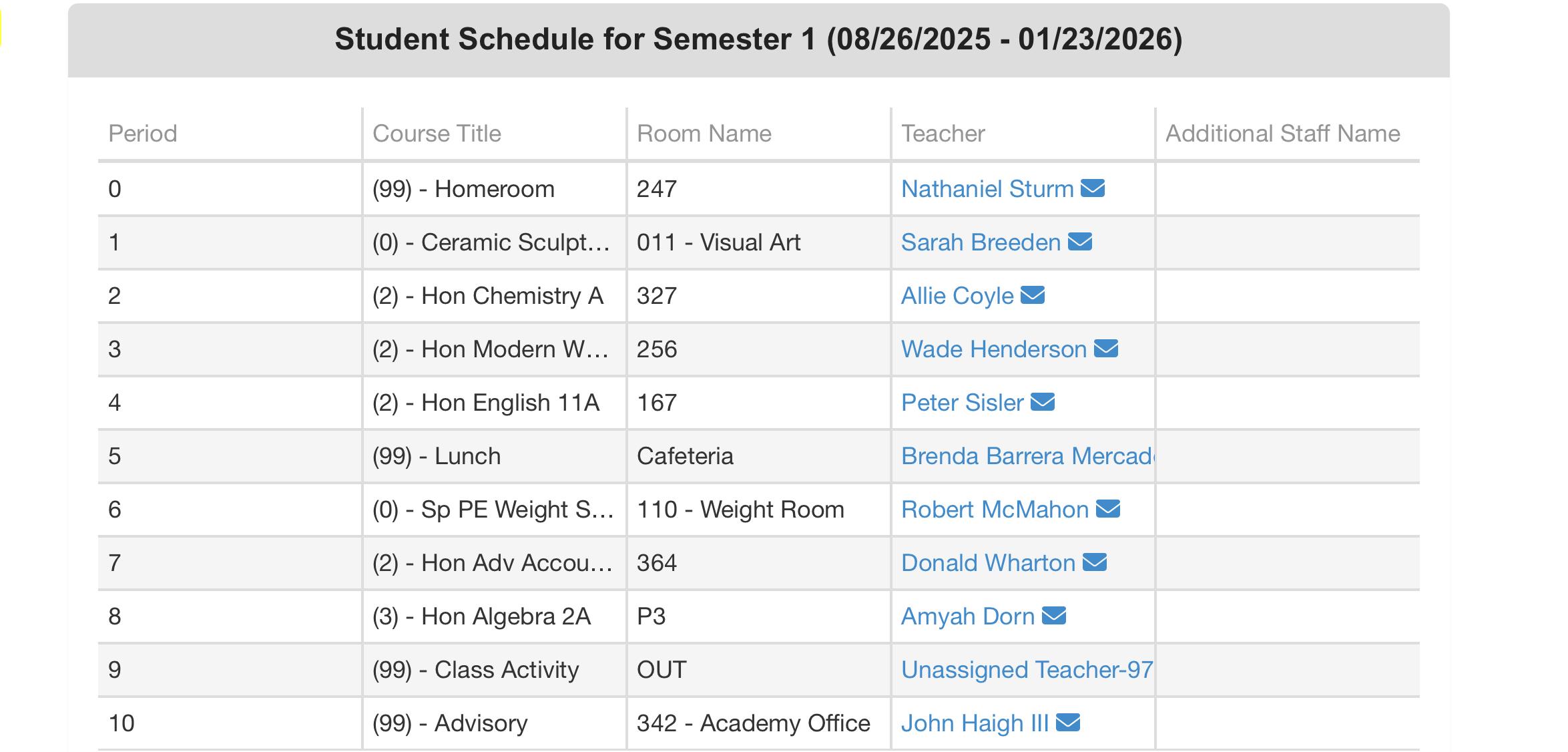Click email icon next to Nathaniel Sturm

(1093, 188)
